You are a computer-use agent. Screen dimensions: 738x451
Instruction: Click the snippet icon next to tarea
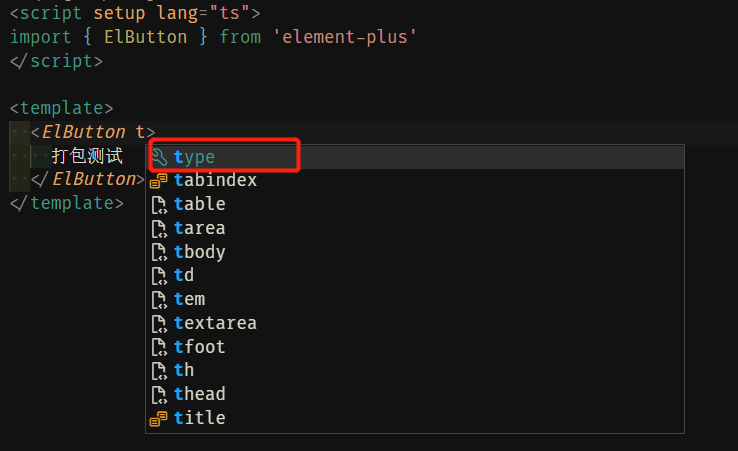pos(159,228)
